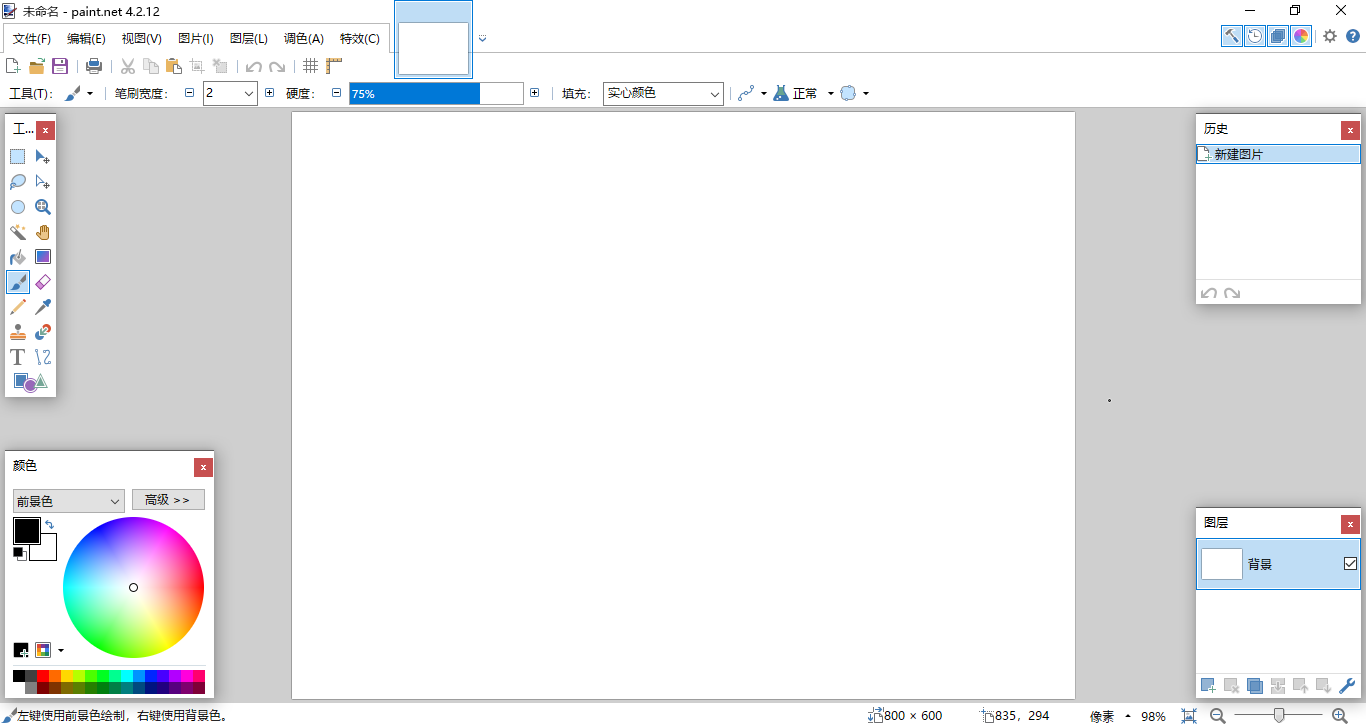Toggle pixel grid display in toolbar
Screen dimensions: 1366x725
click(311, 66)
